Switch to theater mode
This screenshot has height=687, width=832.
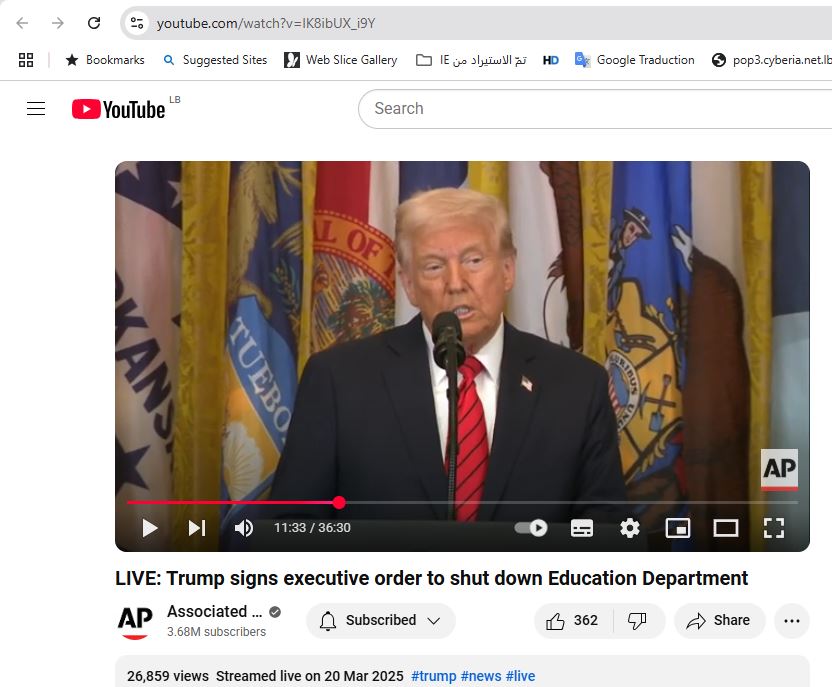pyautogui.click(x=726, y=528)
